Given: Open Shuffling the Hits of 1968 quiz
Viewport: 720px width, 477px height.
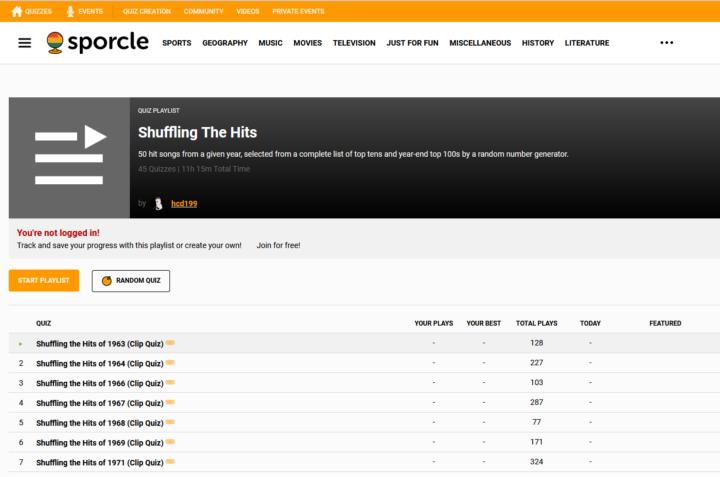Looking at the screenshot, I should tap(100, 423).
